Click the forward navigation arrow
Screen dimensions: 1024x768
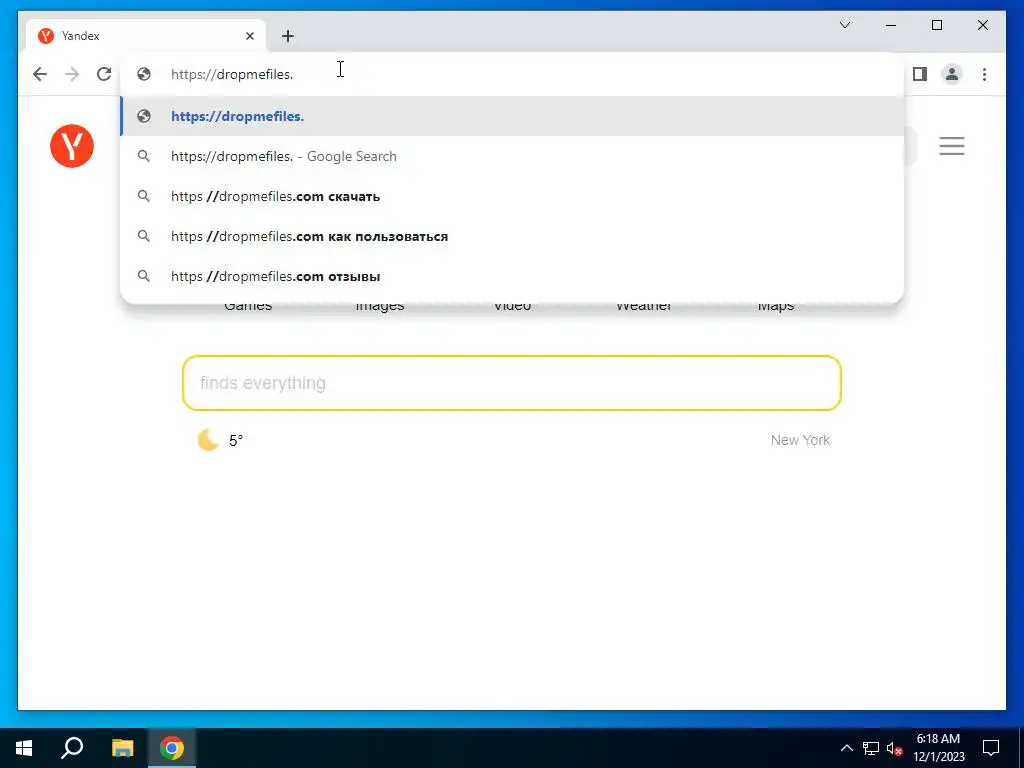[72, 74]
